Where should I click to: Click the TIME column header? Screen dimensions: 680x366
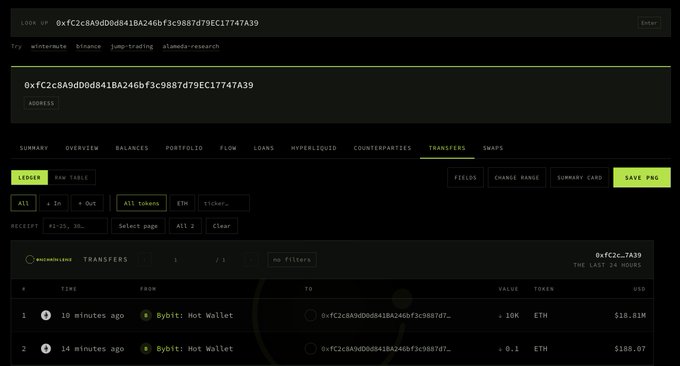coord(69,289)
